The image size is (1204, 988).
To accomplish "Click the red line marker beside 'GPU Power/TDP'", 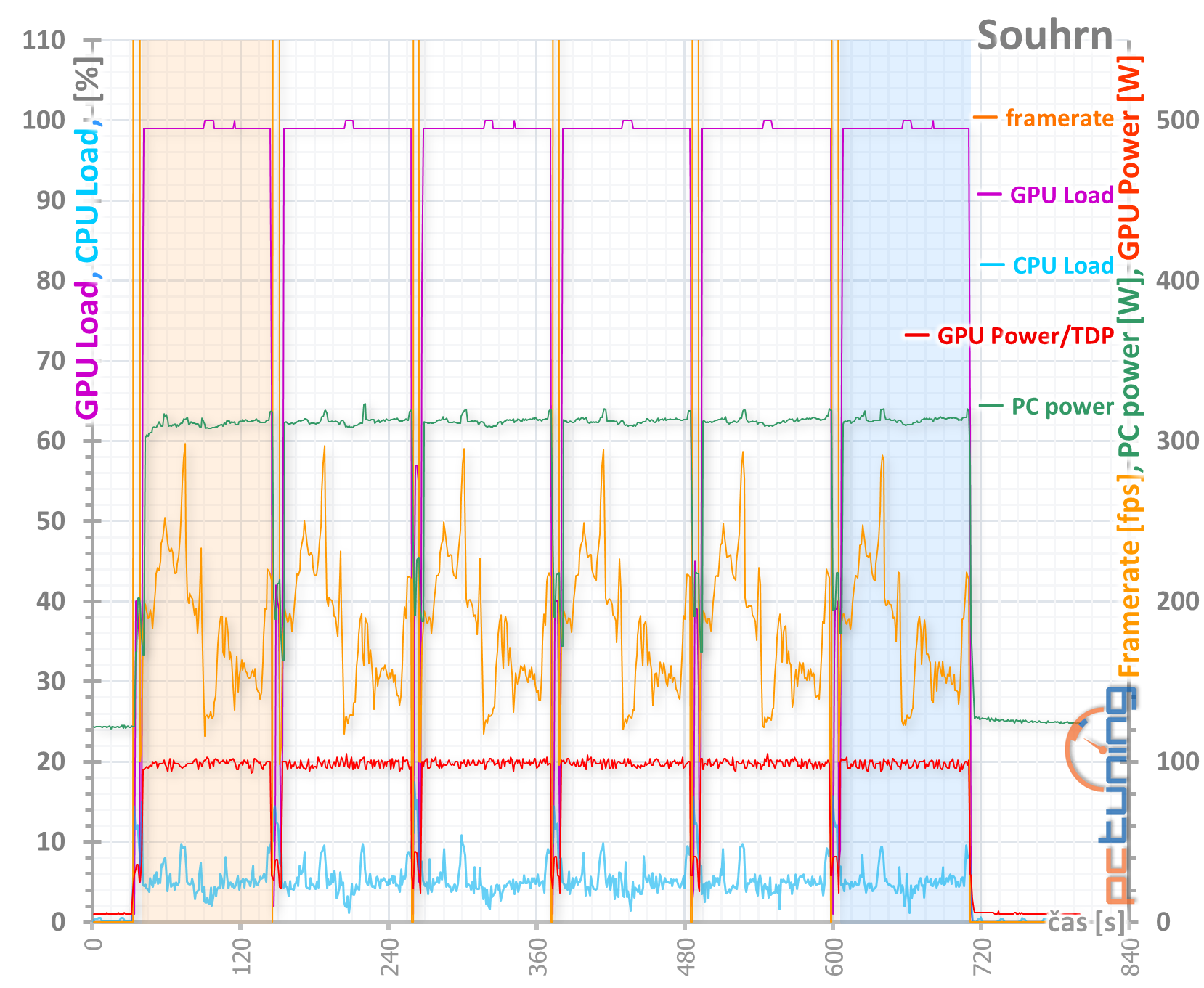I will point(917,335).
